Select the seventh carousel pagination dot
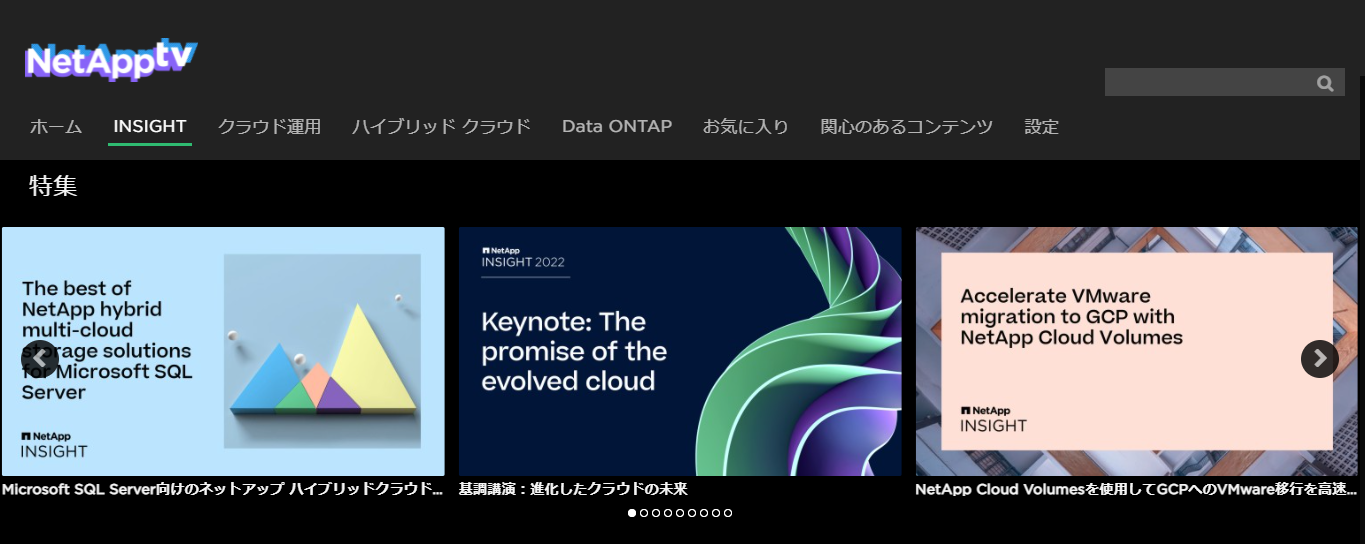This screenshot has width=1365, height=544. coord(704,513)
